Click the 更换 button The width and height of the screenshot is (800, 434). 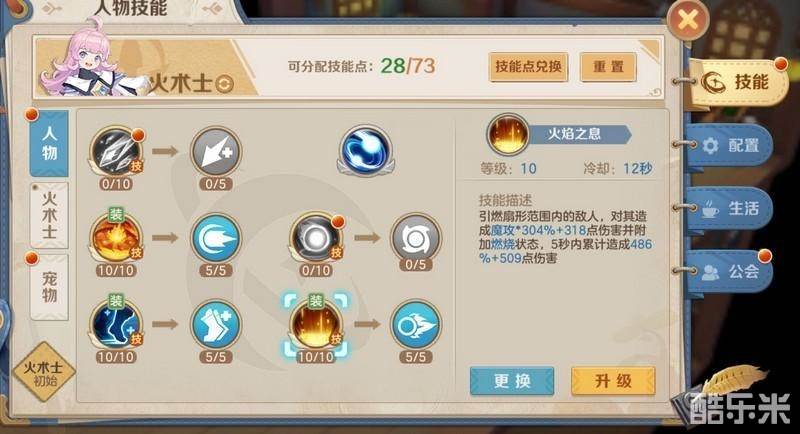[512, 380]
